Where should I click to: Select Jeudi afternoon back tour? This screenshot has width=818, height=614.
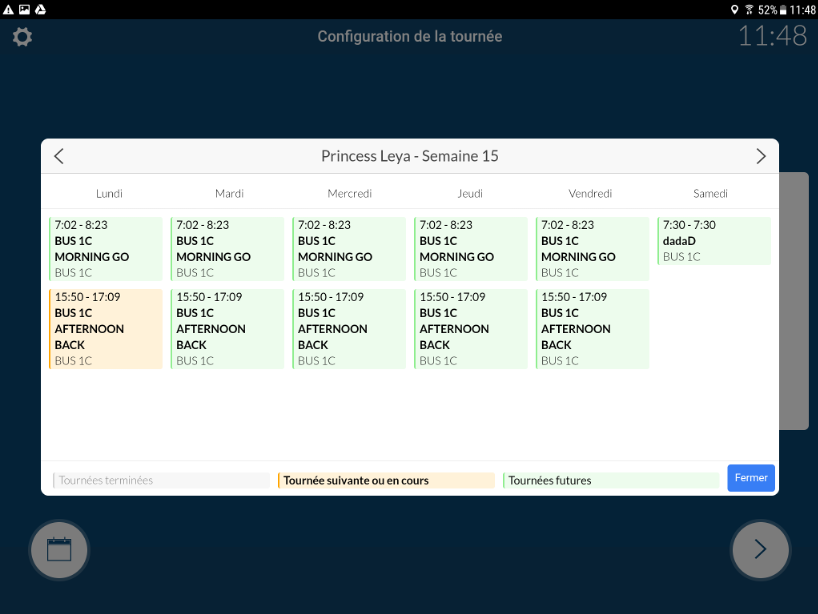(470, 329)
